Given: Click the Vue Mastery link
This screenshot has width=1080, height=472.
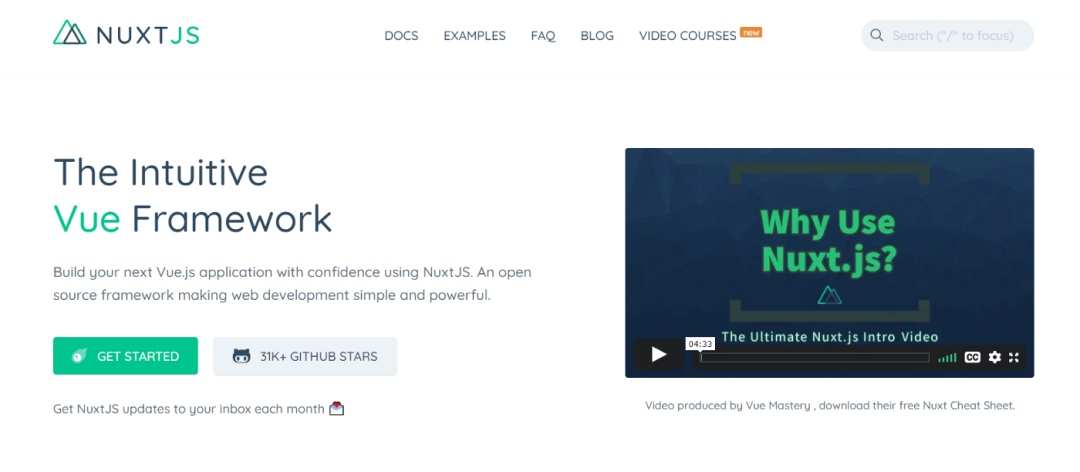Looking at the screenshot, I should click(780, 406).
